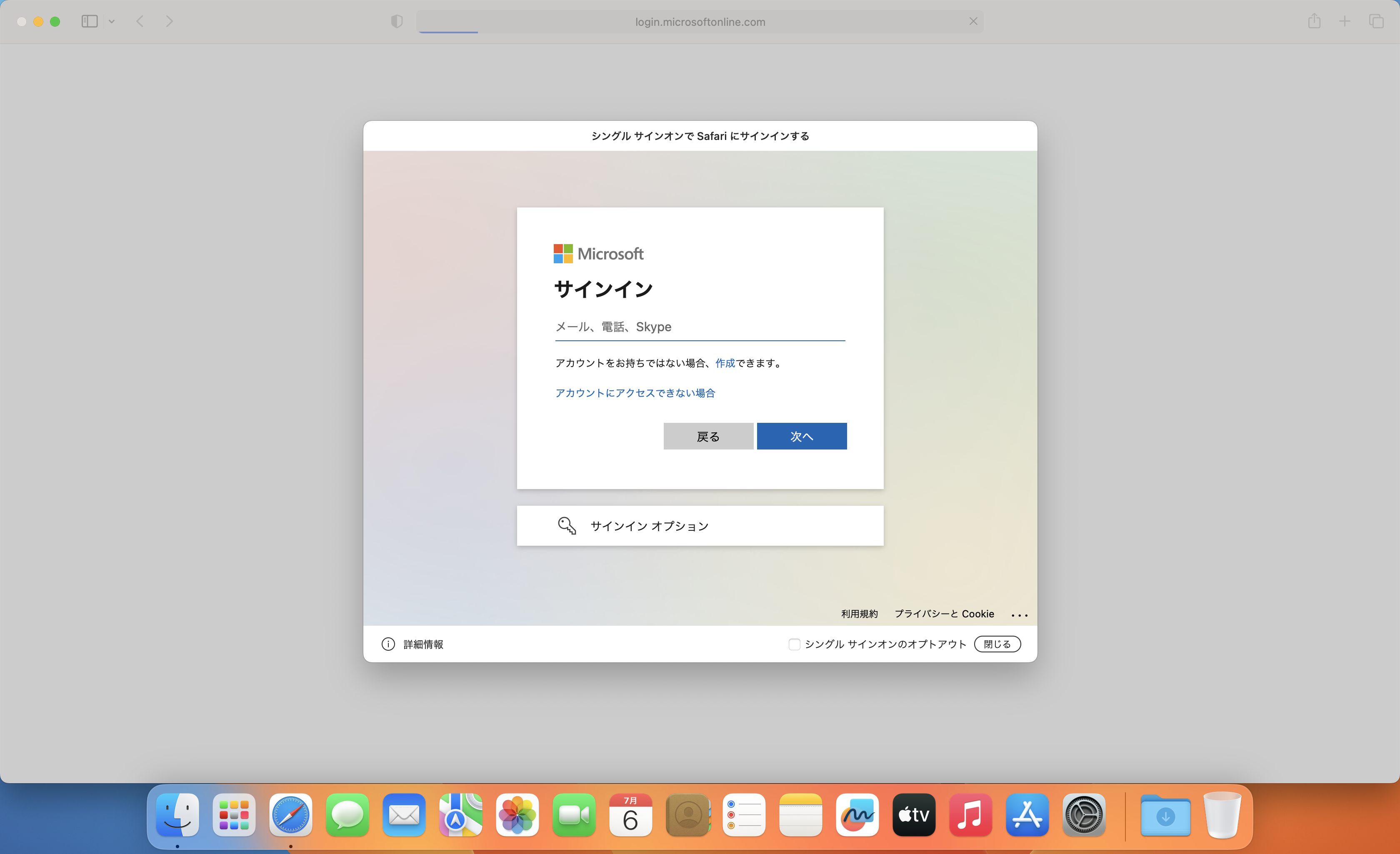The width and height of the screenshot is (1400, 854).
Task: Click the 閉じる button
Action: pos(997,644)
